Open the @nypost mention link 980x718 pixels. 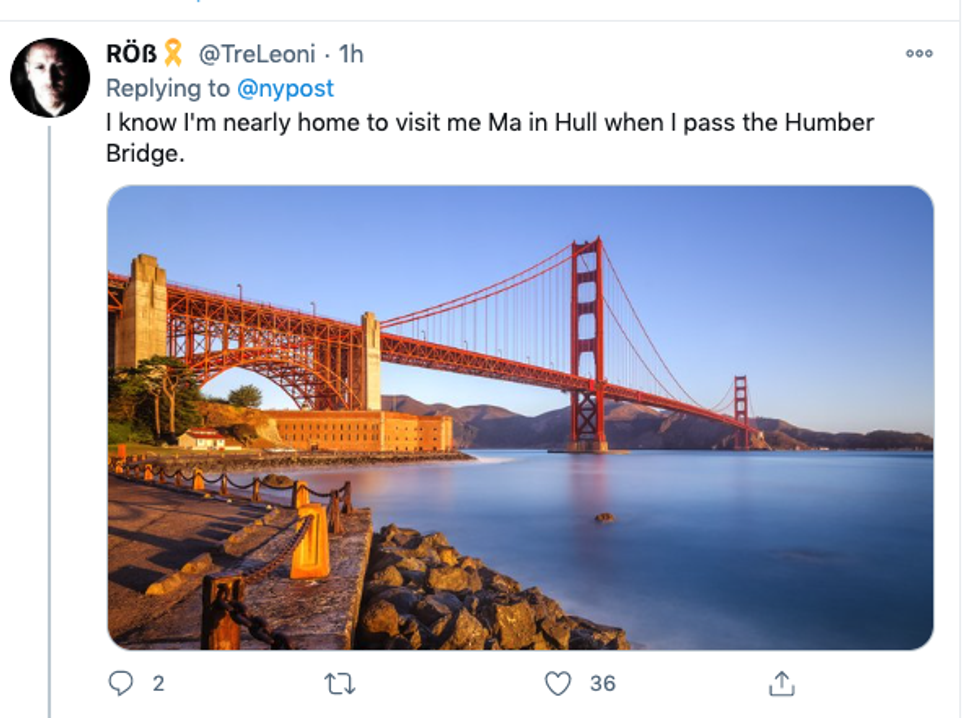click(286, 88)
